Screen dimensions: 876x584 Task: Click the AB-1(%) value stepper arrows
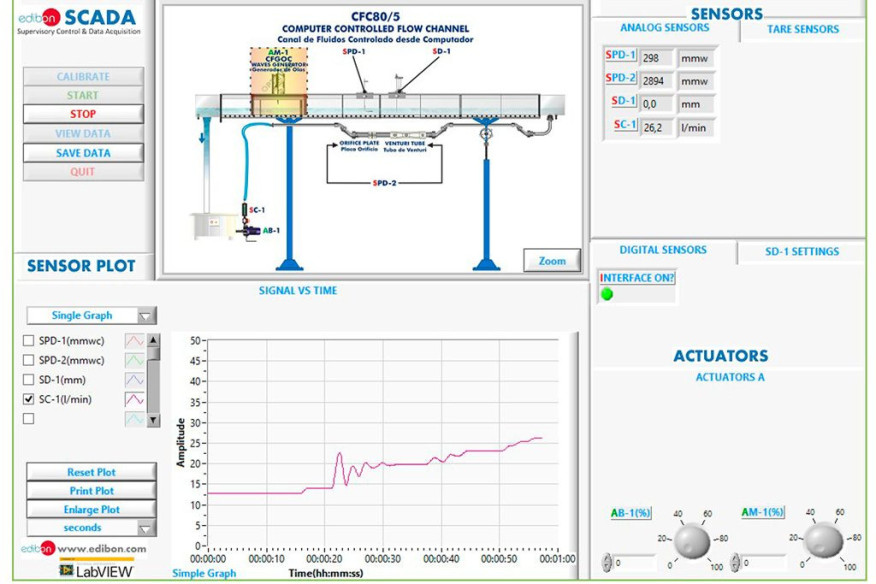pyautogui.click(x=607, y=562)
